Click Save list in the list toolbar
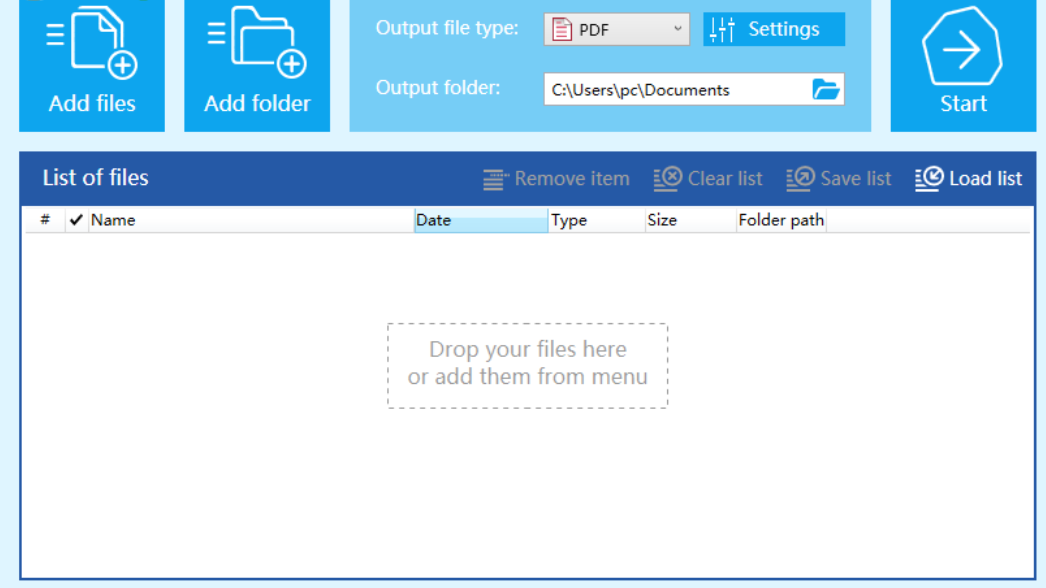This screenshot has height=588, width=1046. tap(839, 178)
